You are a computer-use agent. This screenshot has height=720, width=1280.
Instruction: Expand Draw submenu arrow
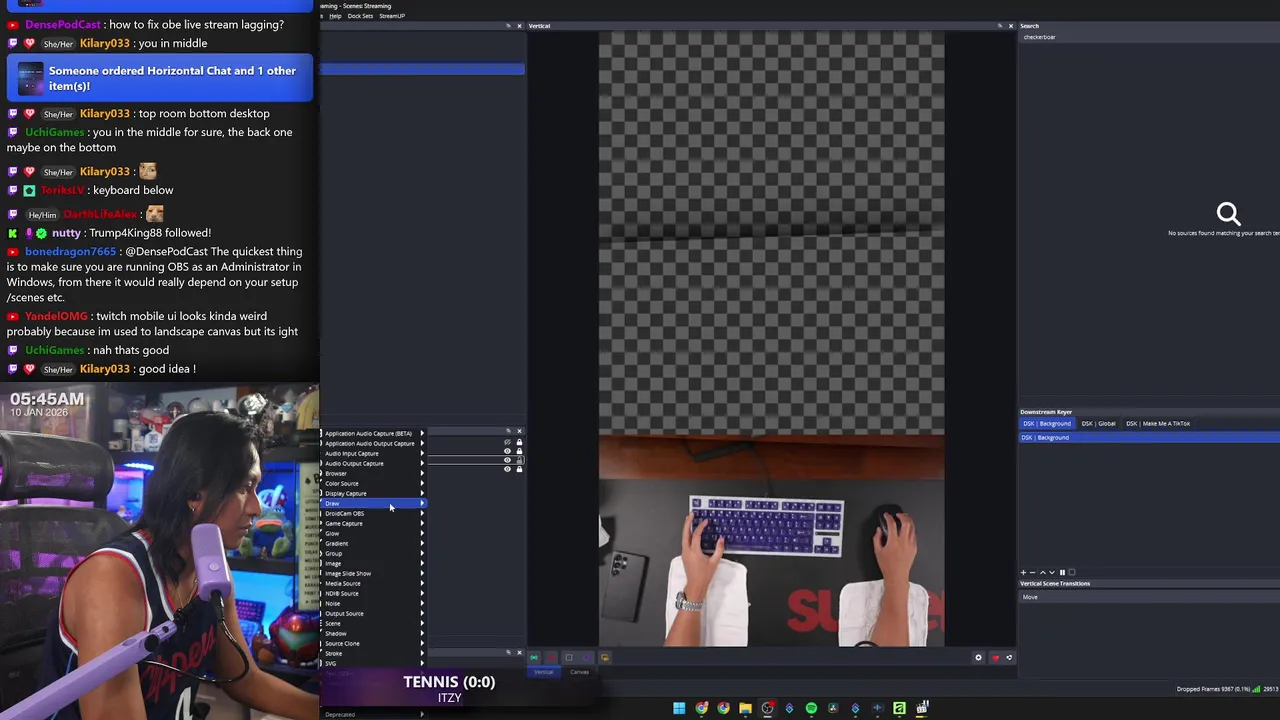point(422,503)
